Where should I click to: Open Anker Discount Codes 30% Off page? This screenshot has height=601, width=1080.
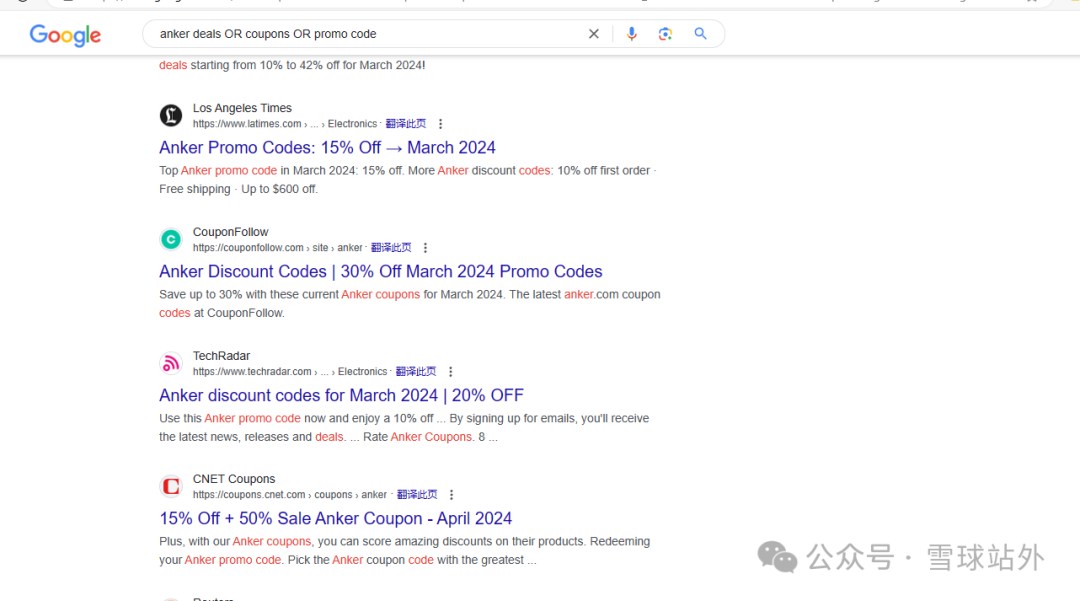(380, 271)
